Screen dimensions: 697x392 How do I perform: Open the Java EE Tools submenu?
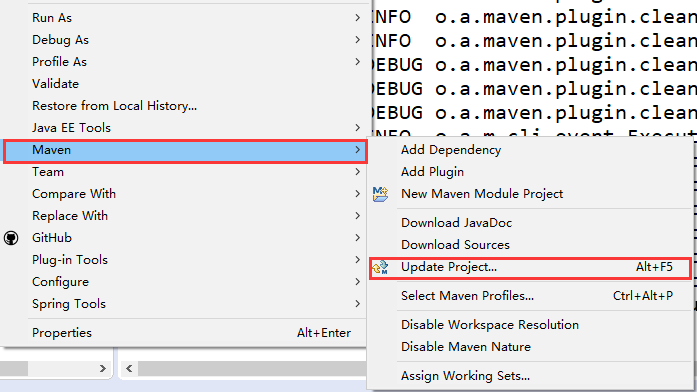pyautogui.click(x=184, y=128)
